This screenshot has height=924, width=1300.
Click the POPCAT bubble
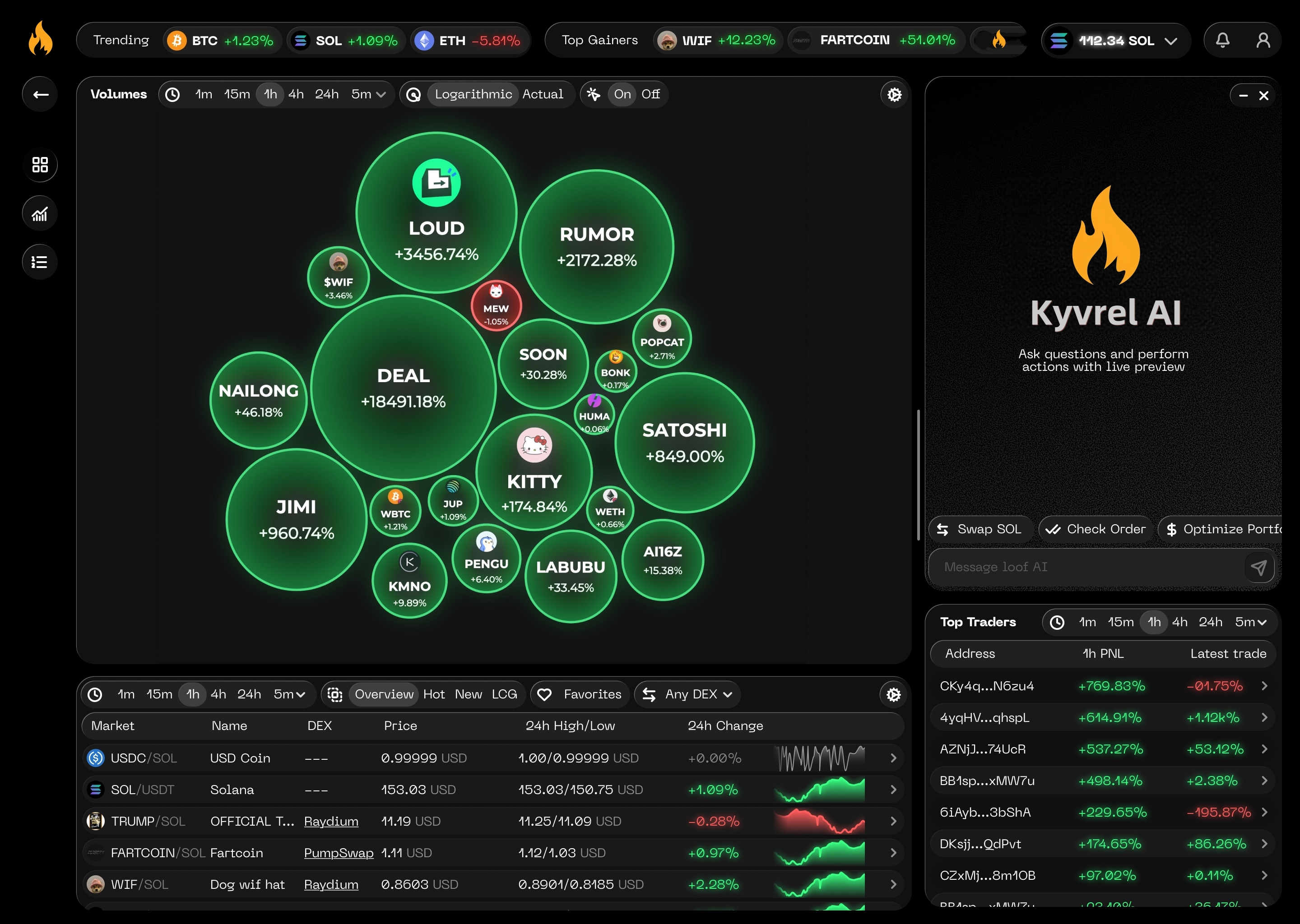(x=662, y=338)
